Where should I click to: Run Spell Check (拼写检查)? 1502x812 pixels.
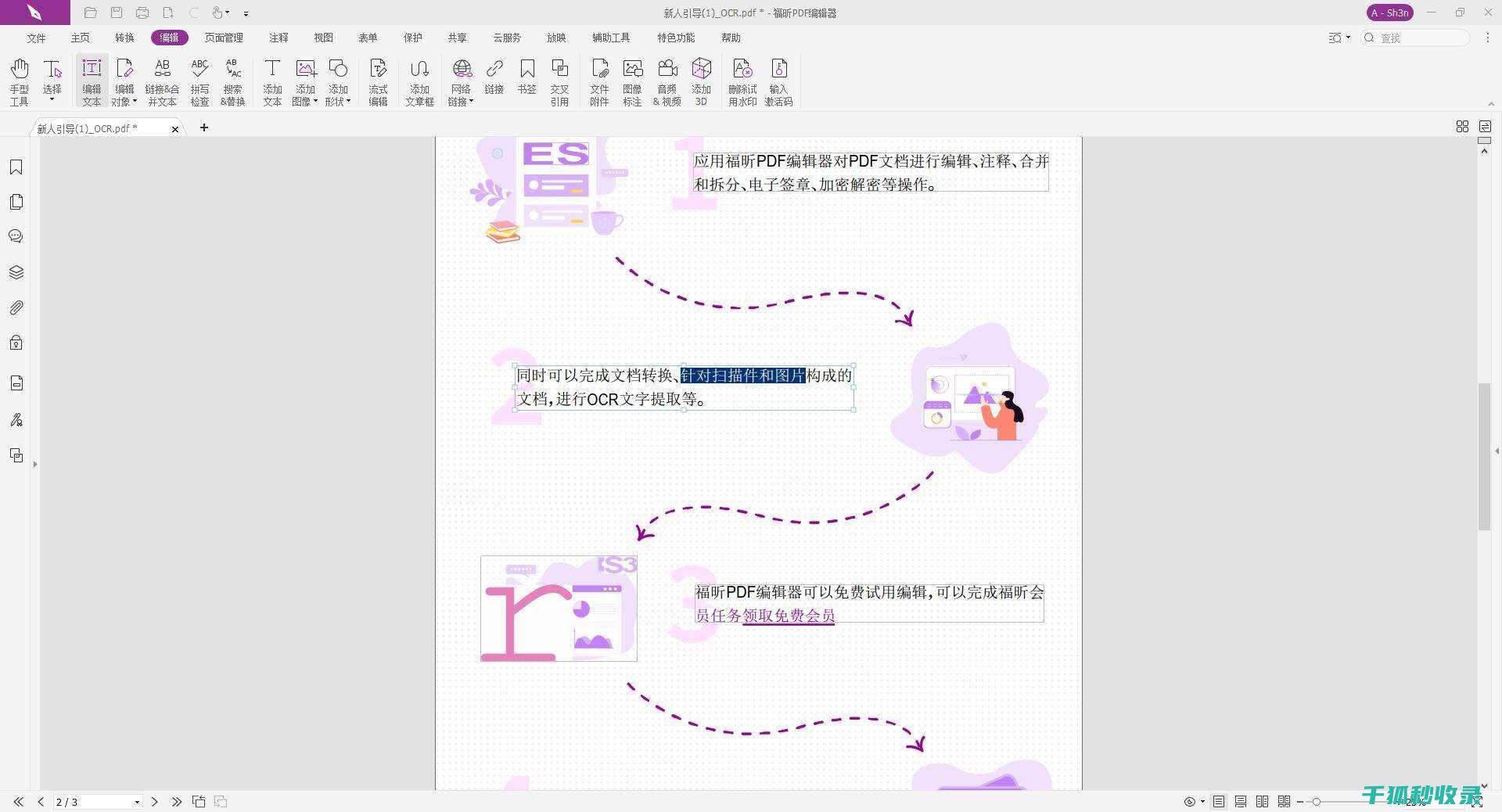[x=199, y=81]
